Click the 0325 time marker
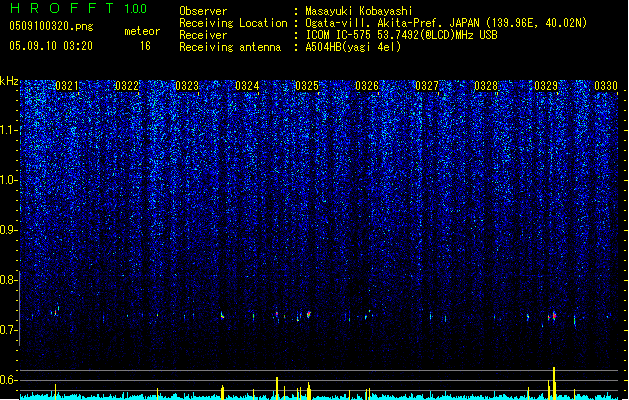 coord(307,86)
